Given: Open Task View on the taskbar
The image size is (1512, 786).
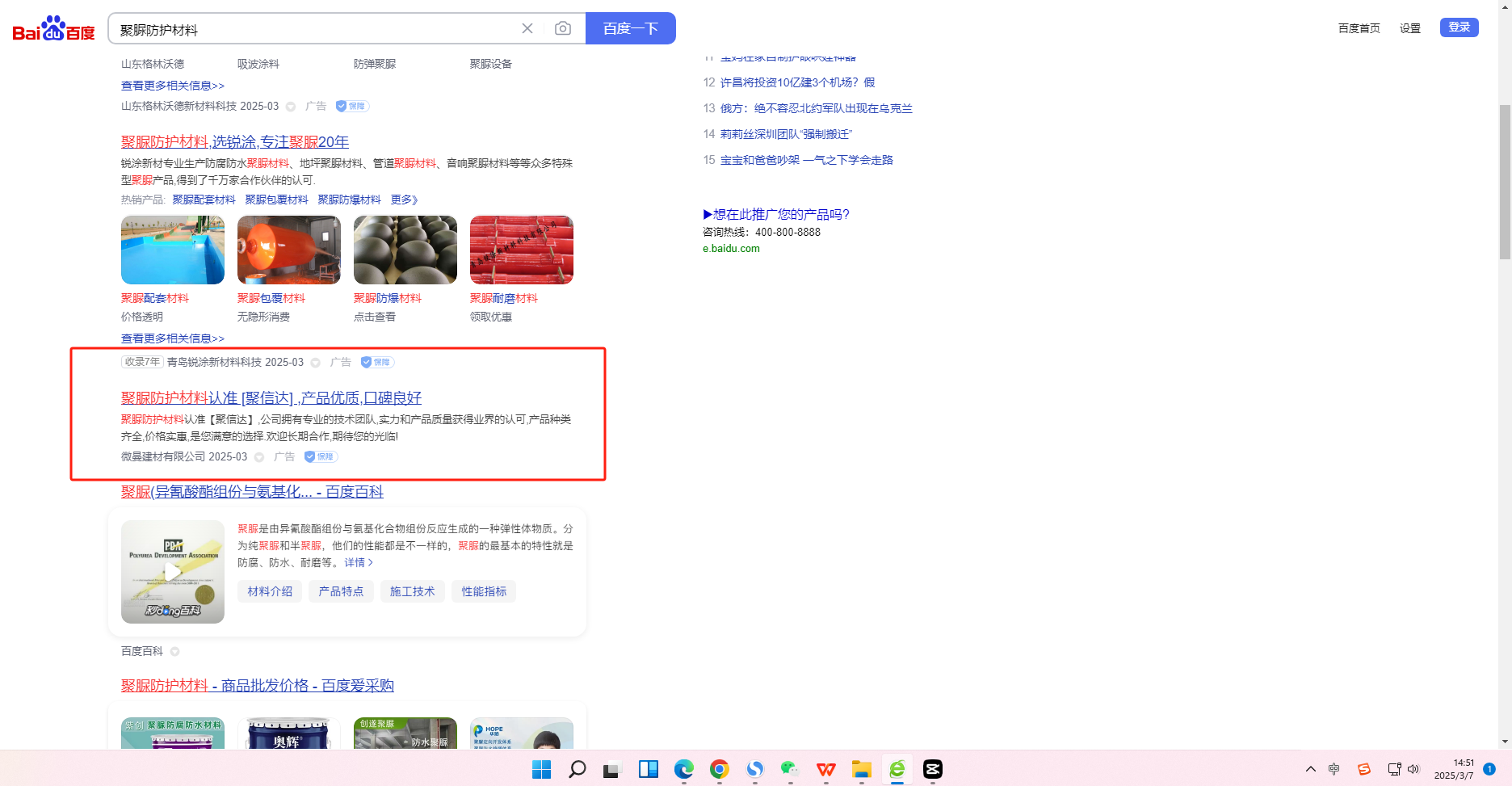Looking at the screenshot, I should pyautogui.click(x=611, y=770).
